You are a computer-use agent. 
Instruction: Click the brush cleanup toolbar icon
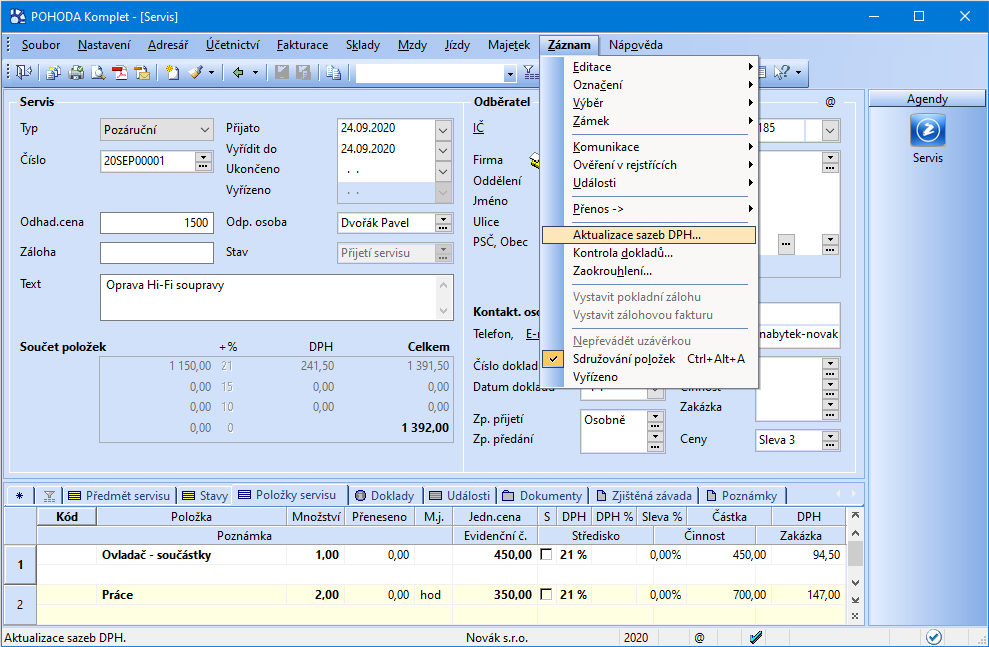196,73
